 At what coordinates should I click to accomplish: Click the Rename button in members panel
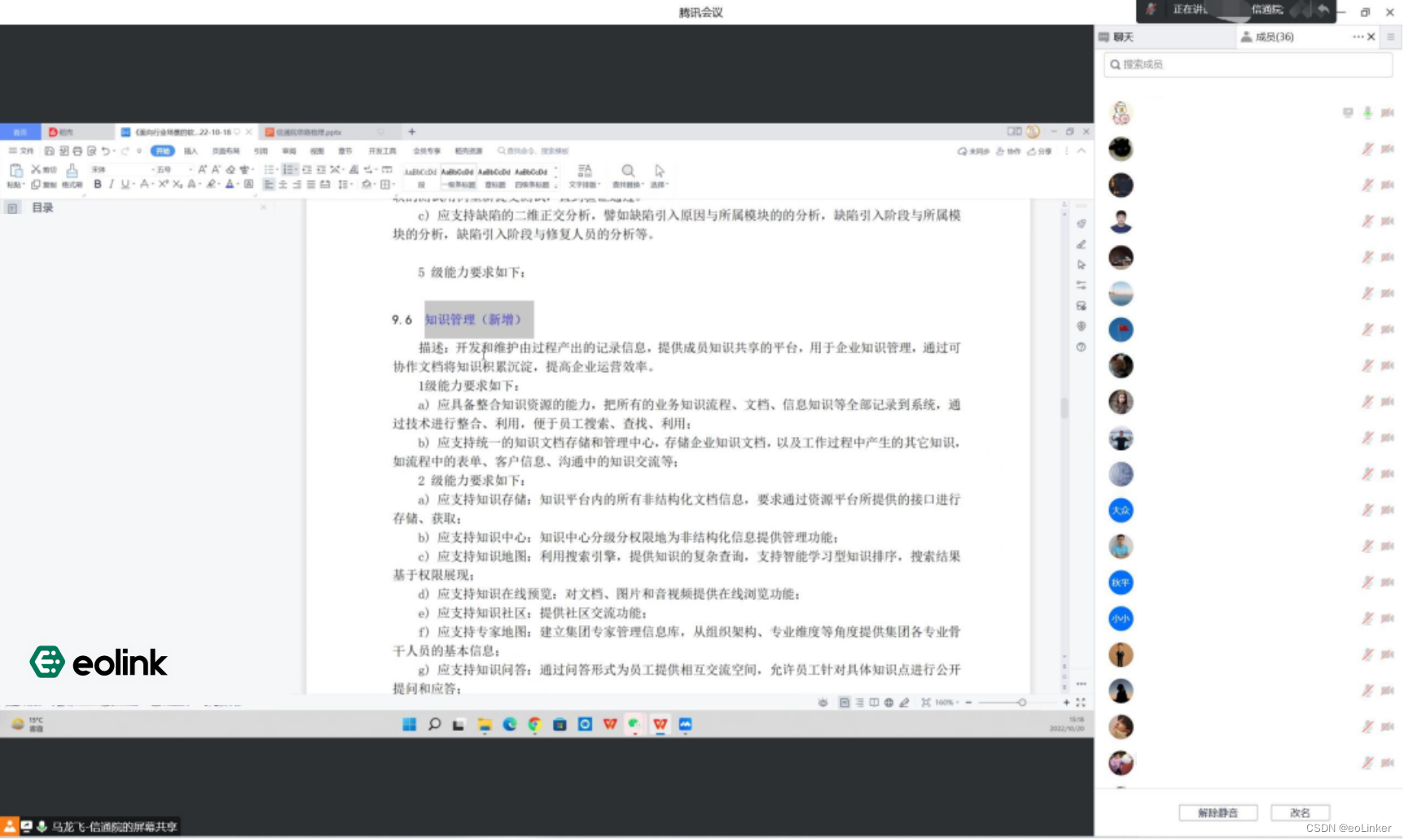(x=1300, y=813)
